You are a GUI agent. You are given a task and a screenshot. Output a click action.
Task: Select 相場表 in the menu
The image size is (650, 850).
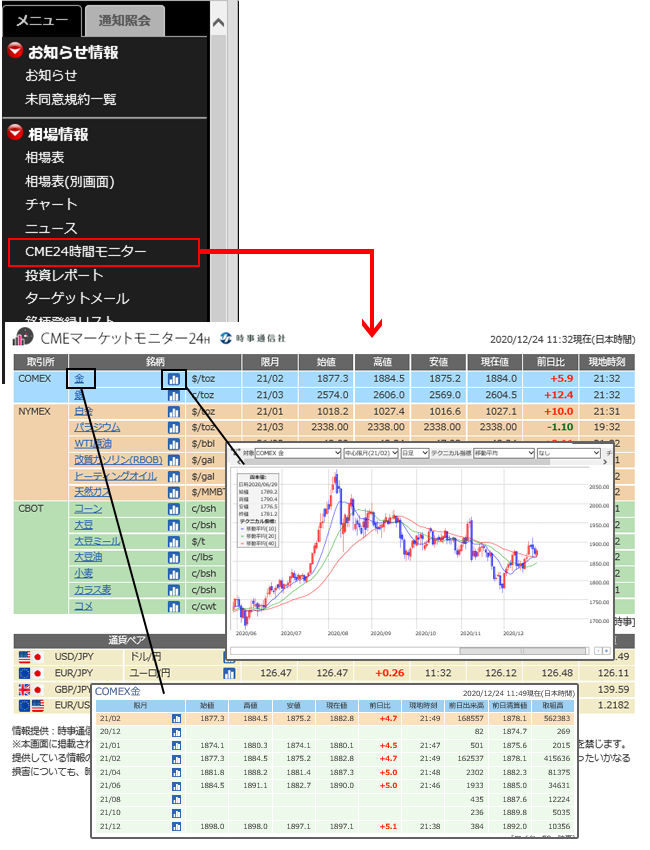point(44,158)
